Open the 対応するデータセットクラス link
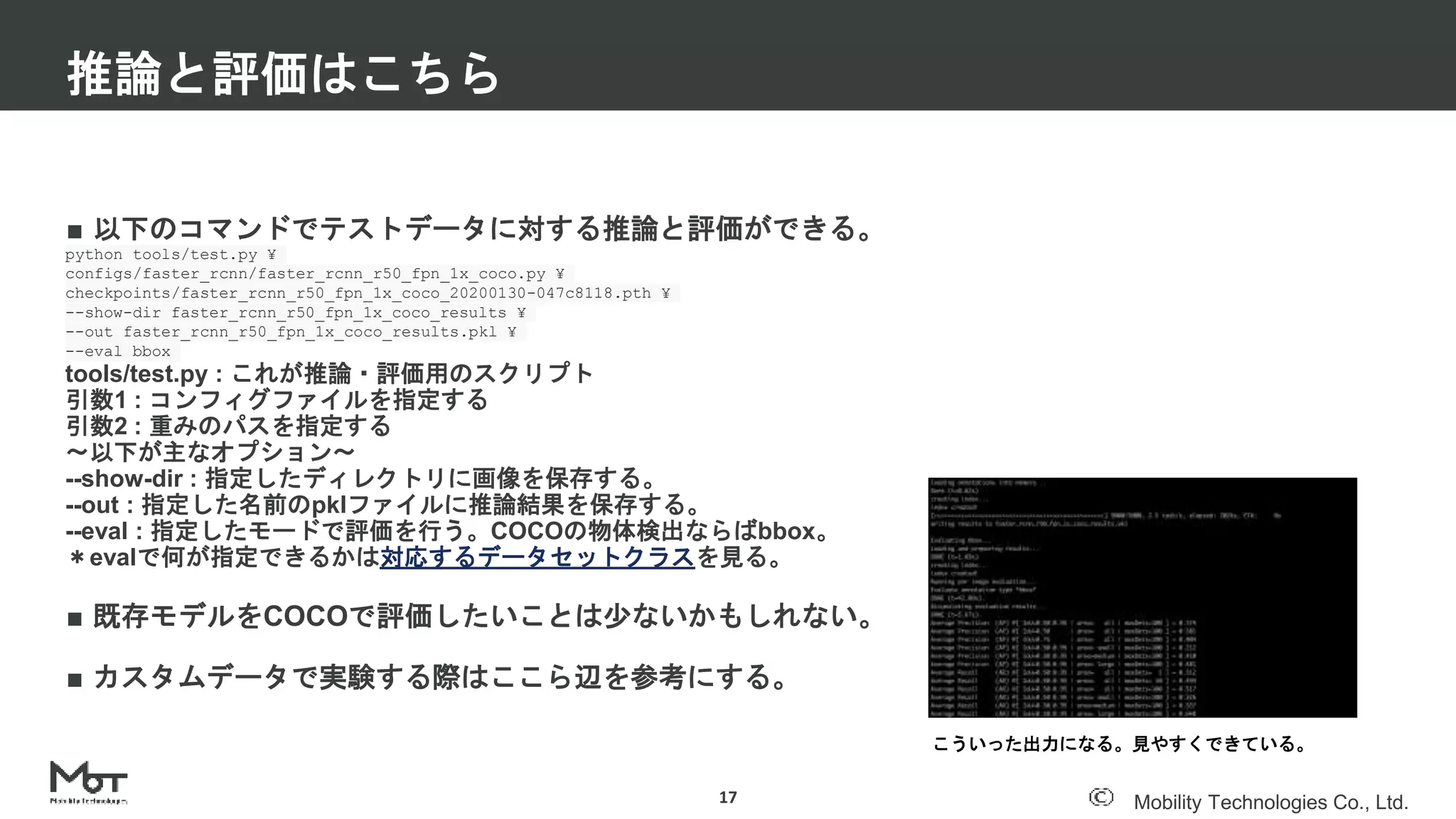The width and height of the screenshot is (1456, 819). (x=537, y=557)
